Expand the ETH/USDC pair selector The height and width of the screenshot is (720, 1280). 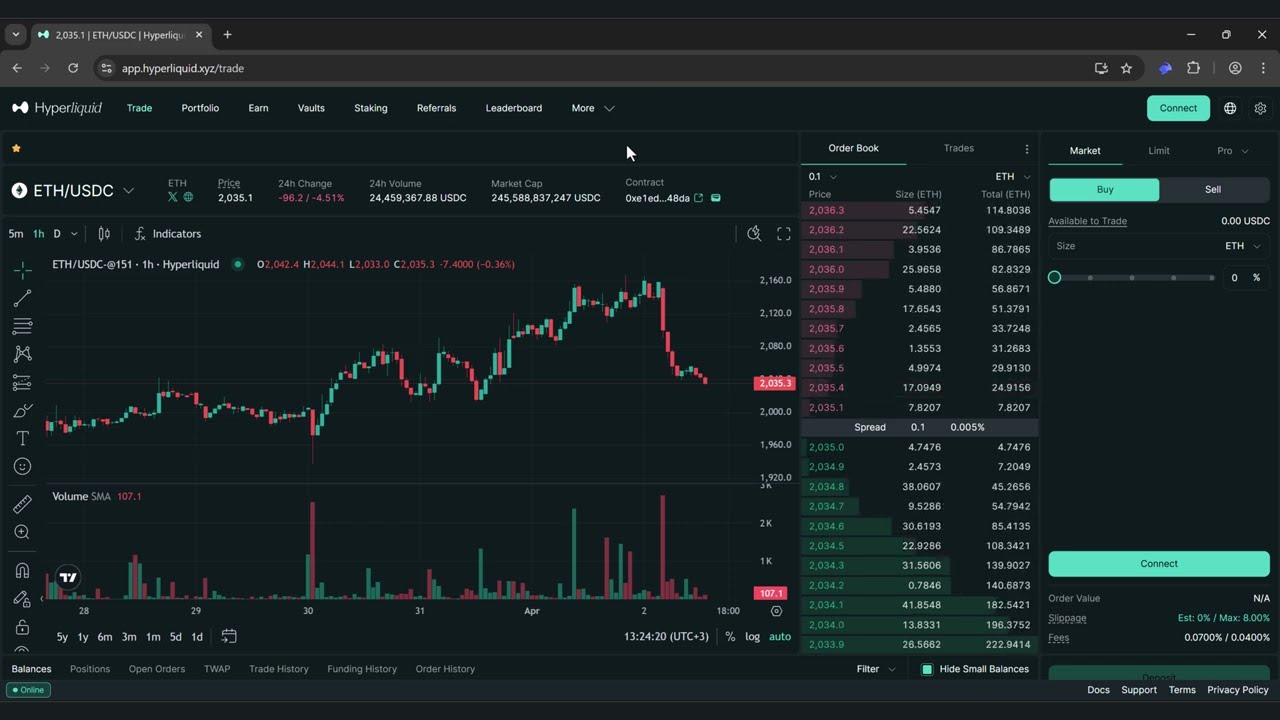click(128, 190)
